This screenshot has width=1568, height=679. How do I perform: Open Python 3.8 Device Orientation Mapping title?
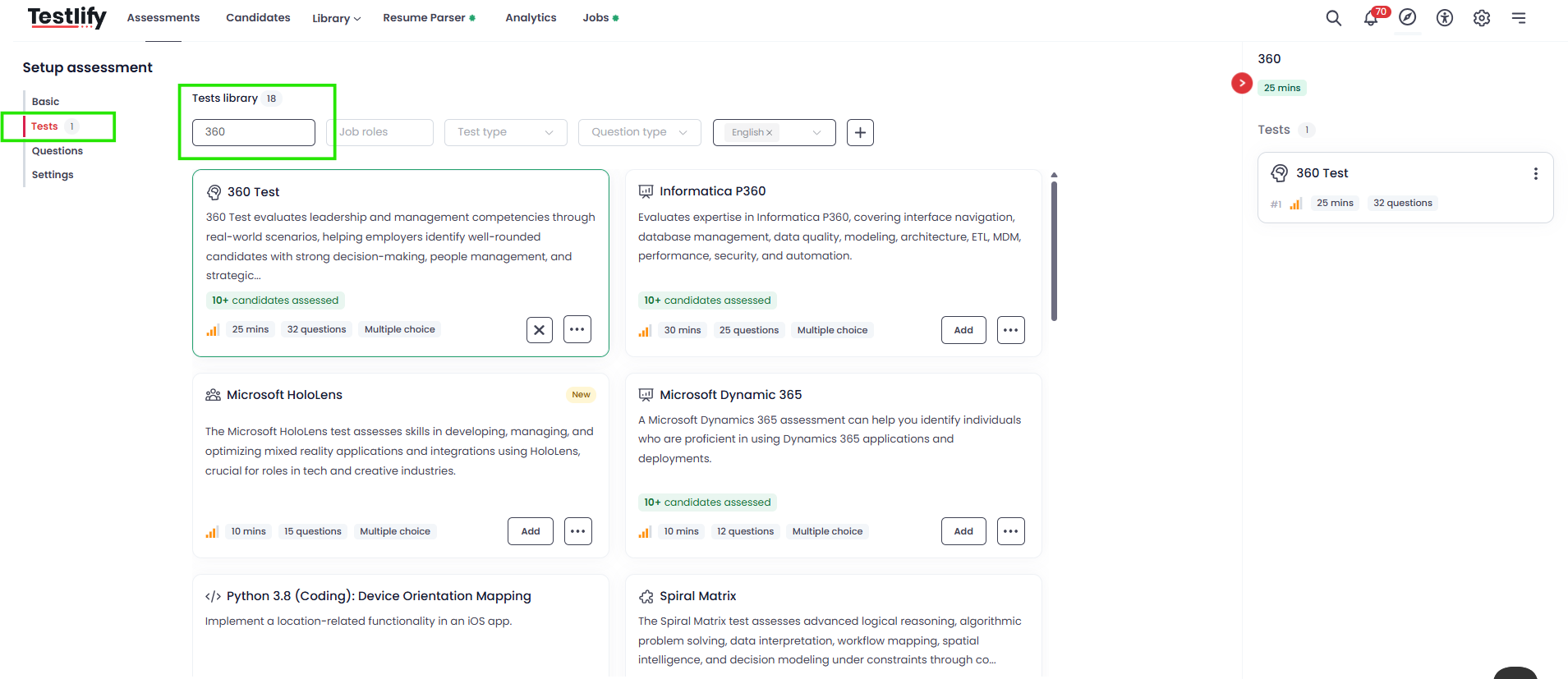[379, 596]
